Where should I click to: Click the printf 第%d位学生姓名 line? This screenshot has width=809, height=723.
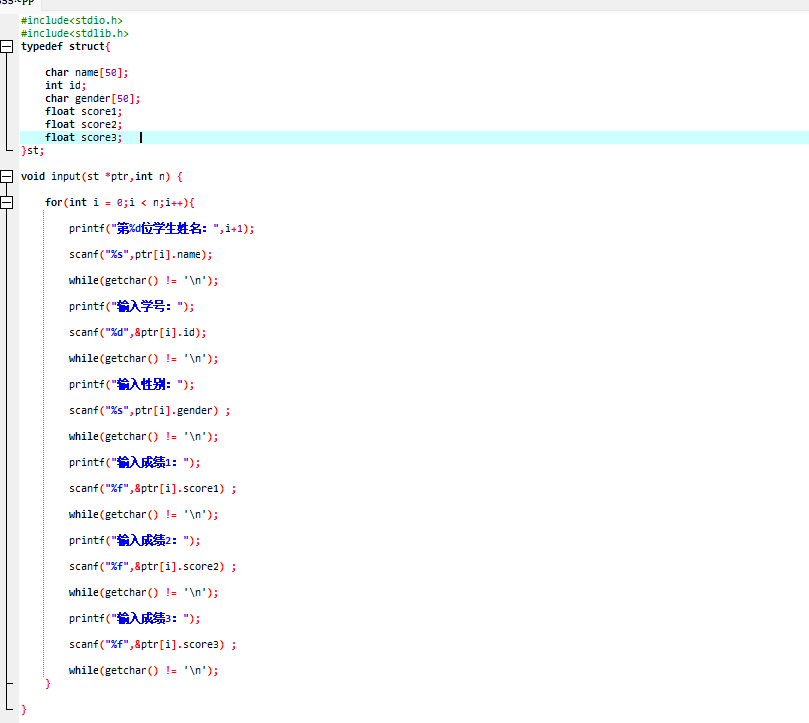coord(161,229)
